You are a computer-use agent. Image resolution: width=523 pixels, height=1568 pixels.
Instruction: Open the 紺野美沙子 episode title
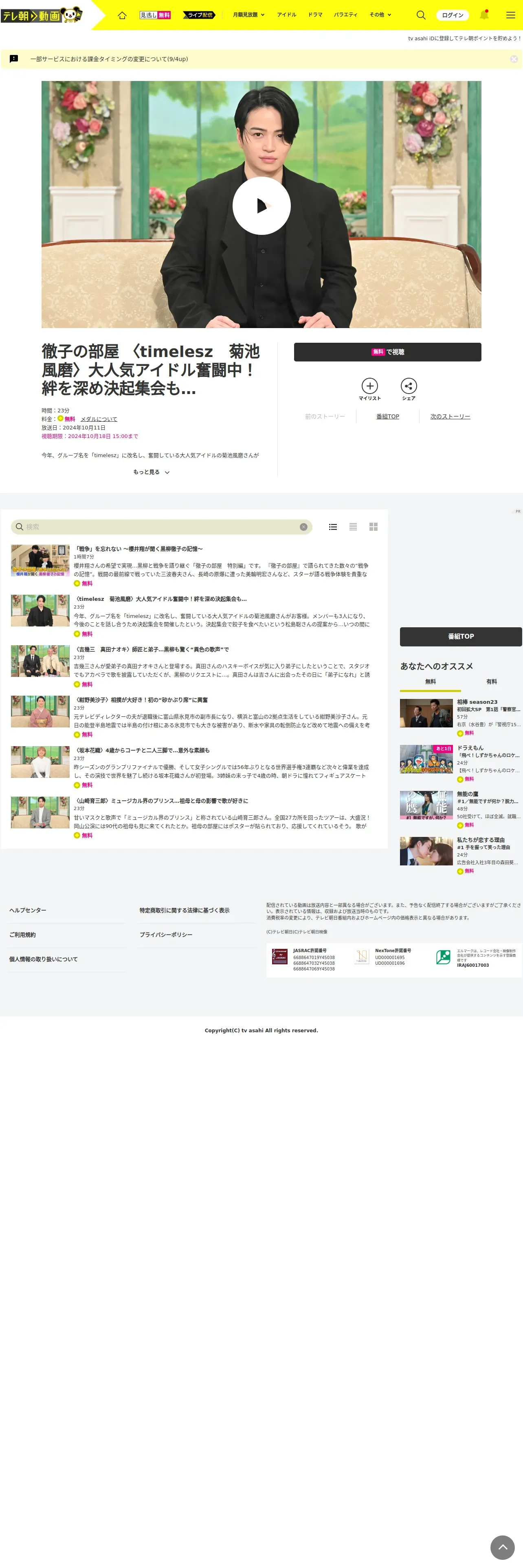click(141, 701)
